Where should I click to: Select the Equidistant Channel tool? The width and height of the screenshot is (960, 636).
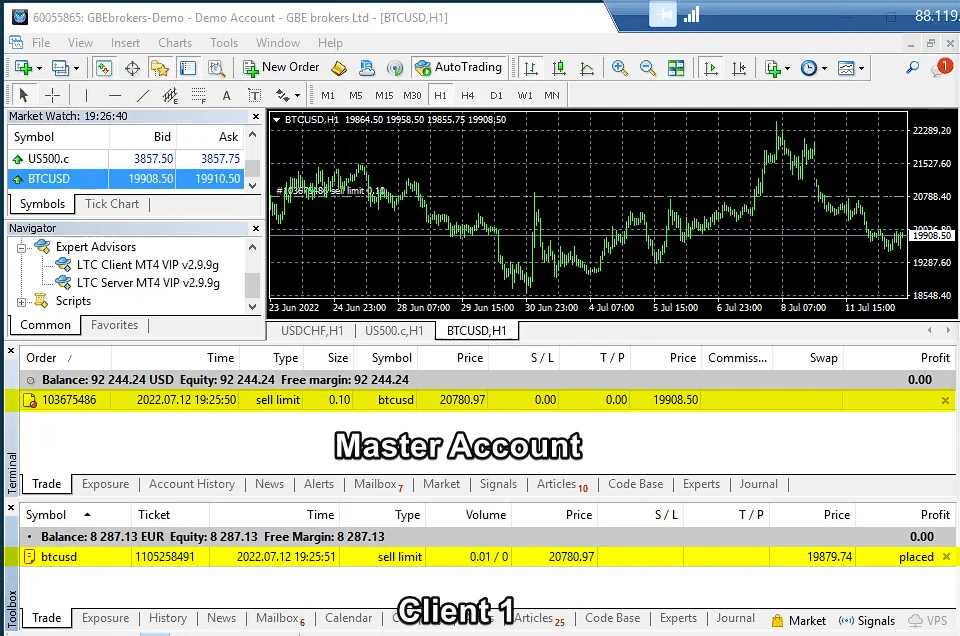click(x=170, y=95)
